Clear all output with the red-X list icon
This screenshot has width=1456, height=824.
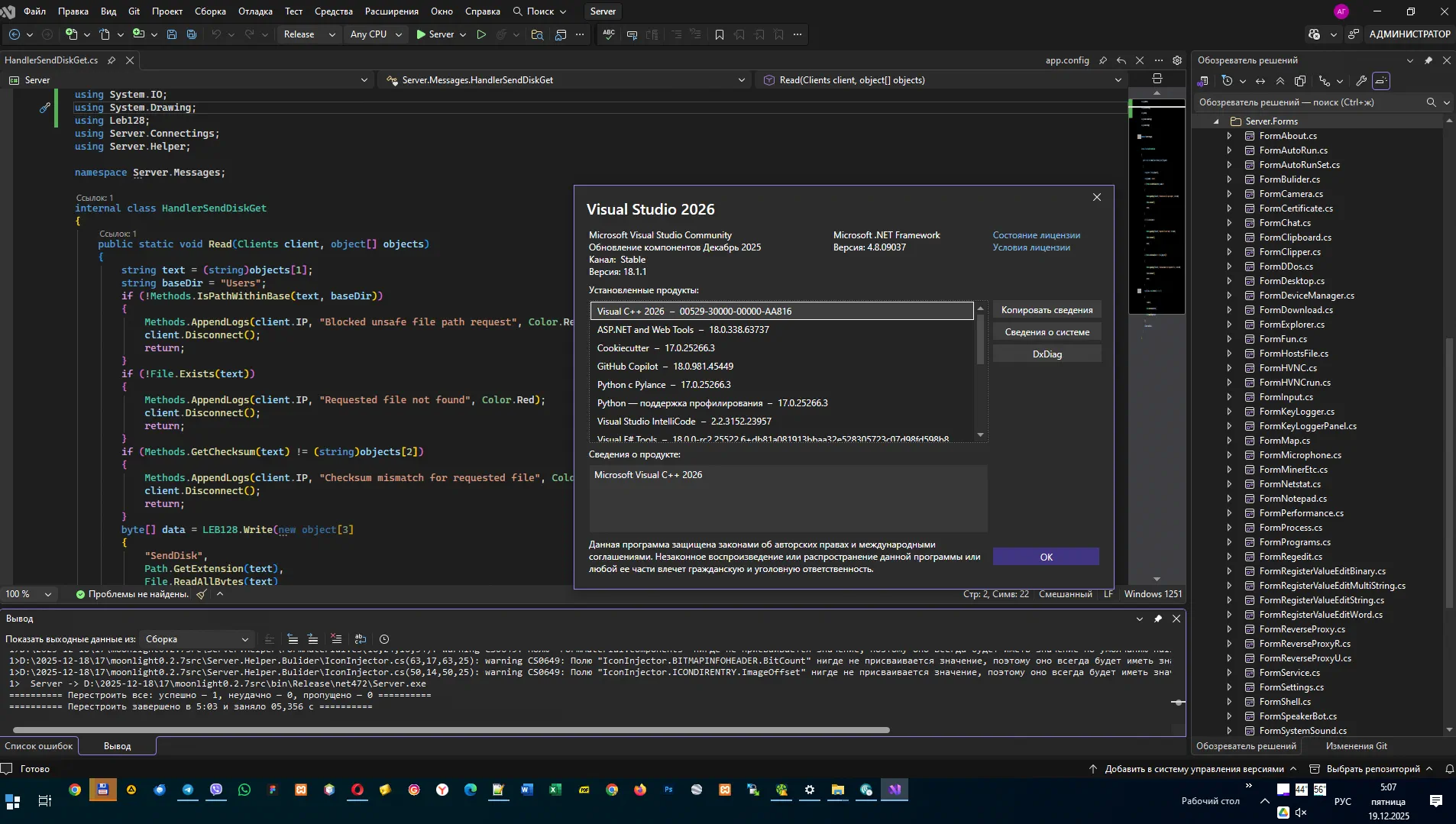click(x=336, y=639)
